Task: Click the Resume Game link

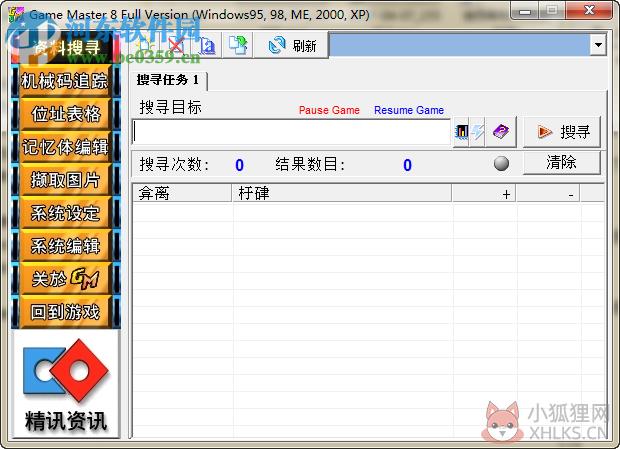Action: click(x=409, y=110)
